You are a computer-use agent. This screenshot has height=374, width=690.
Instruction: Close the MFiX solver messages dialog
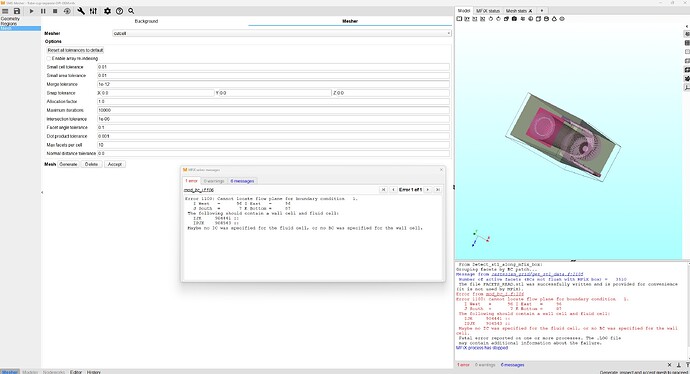pos(441,170)
